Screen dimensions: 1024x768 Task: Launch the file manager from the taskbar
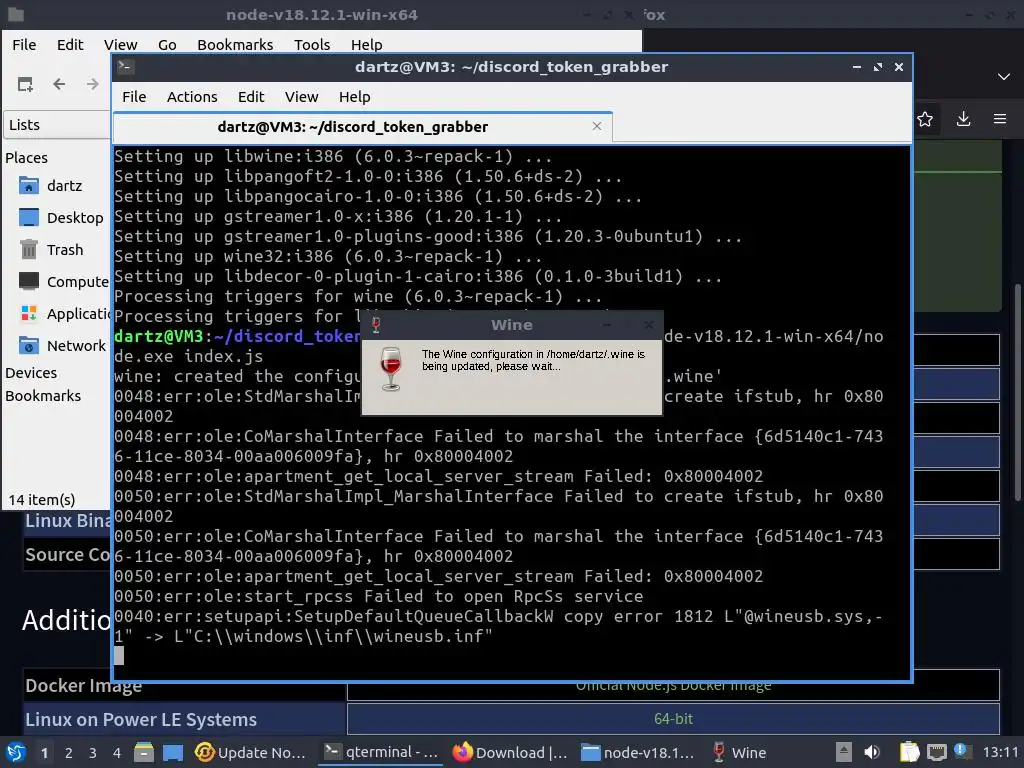point(144,752)
